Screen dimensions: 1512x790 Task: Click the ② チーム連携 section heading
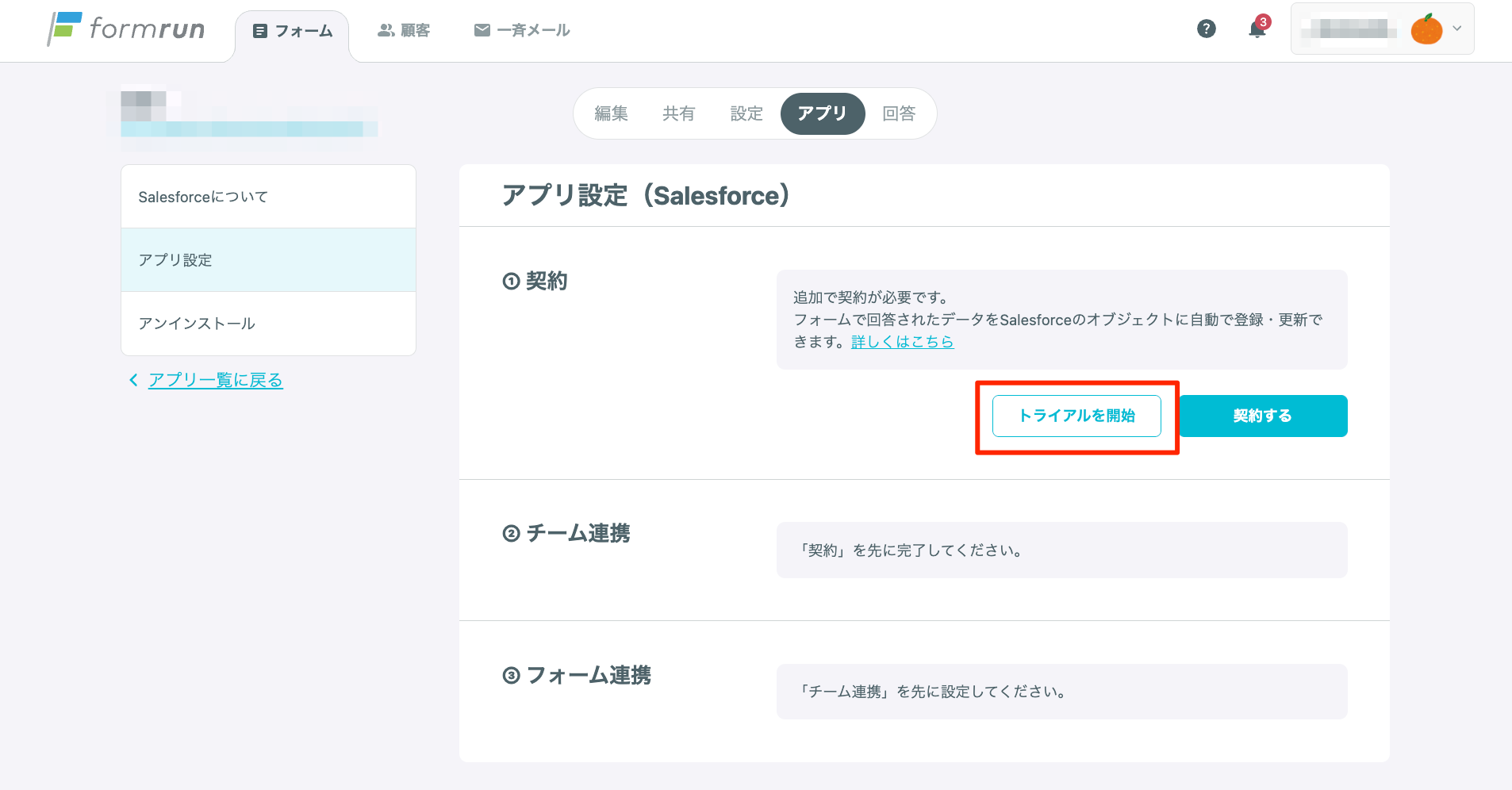(x=566, y=533)
